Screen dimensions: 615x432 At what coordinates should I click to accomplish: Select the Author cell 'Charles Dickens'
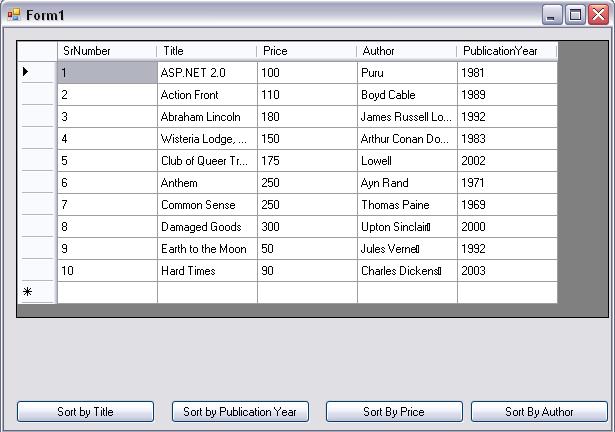click(407, 270)
